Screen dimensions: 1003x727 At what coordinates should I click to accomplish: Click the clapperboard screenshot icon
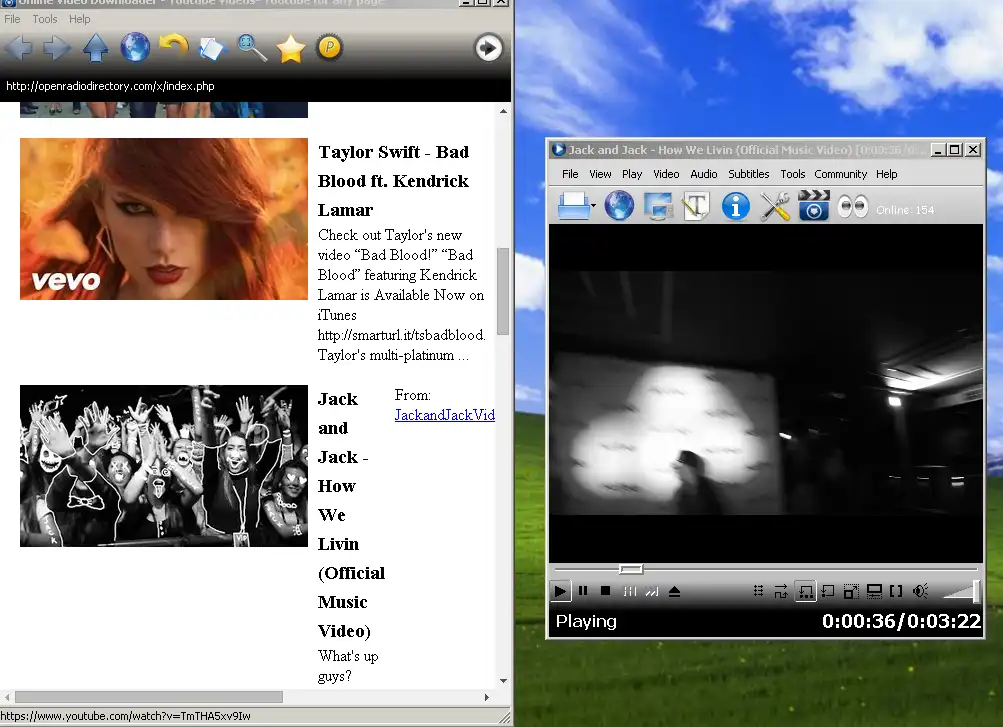point(814,205)
